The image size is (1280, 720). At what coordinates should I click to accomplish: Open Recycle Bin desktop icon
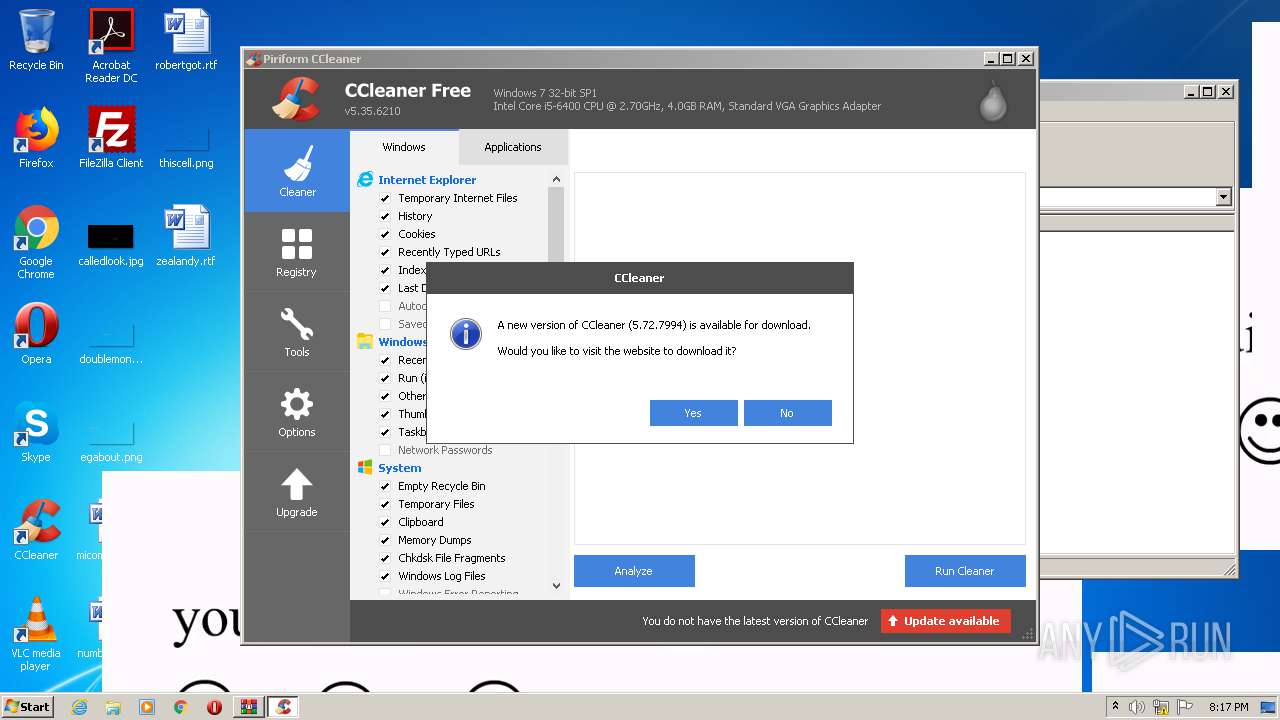(36, 40)
